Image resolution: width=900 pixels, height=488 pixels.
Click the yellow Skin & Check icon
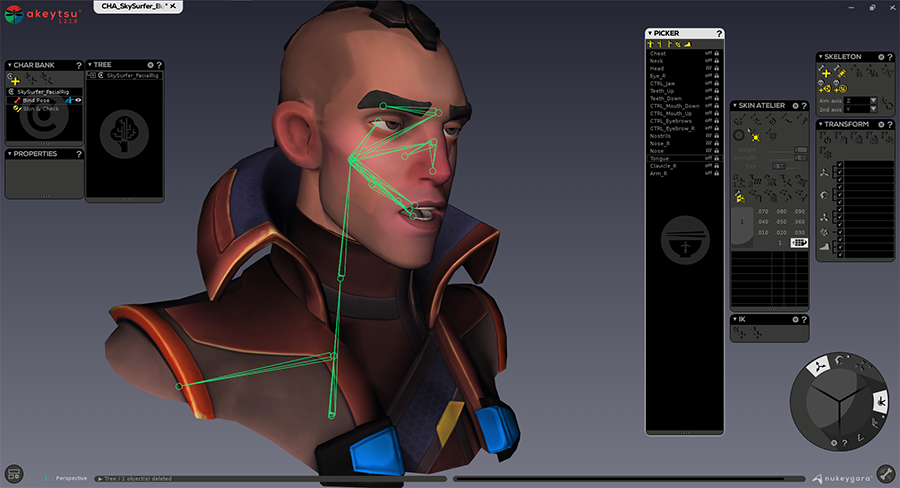[17, 109]
